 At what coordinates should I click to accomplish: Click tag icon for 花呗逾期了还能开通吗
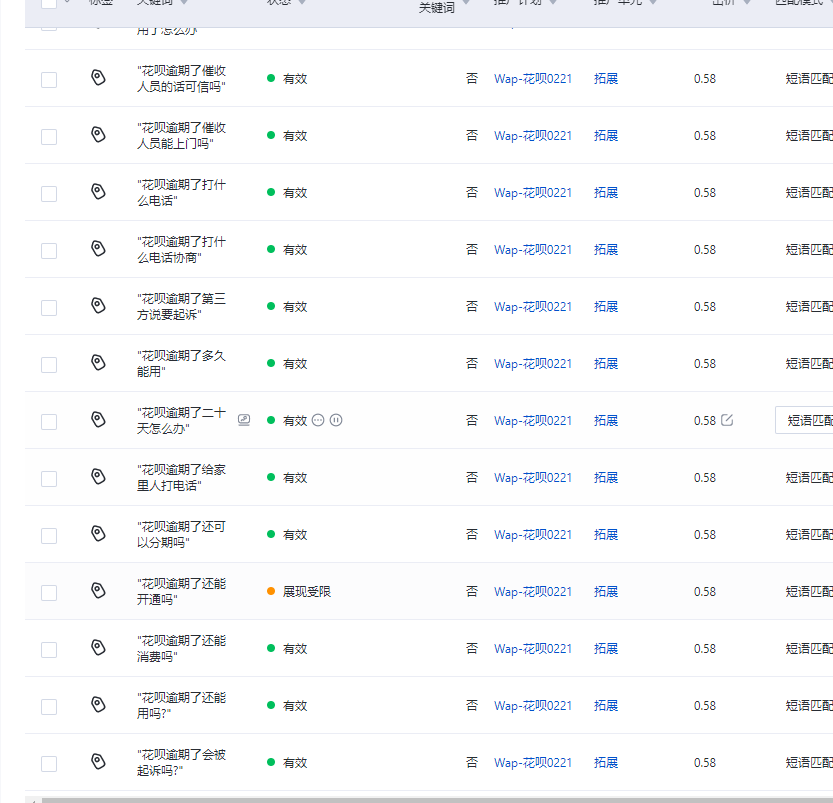pos(98,591)
